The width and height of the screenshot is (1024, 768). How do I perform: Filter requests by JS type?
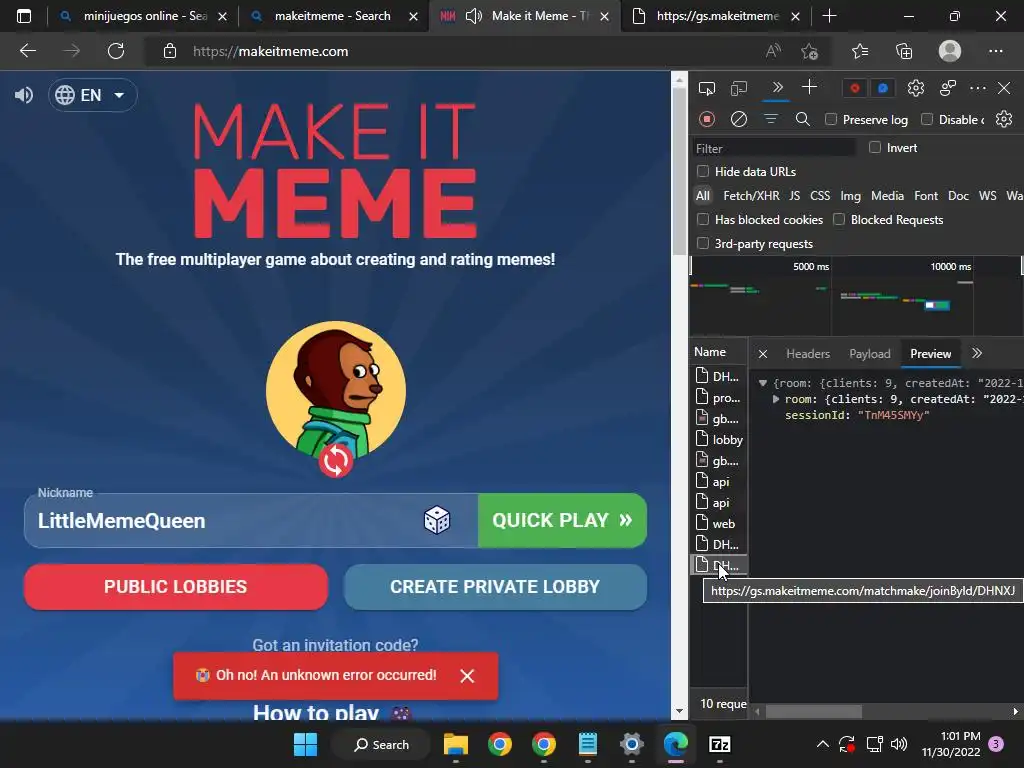(794, 195)
